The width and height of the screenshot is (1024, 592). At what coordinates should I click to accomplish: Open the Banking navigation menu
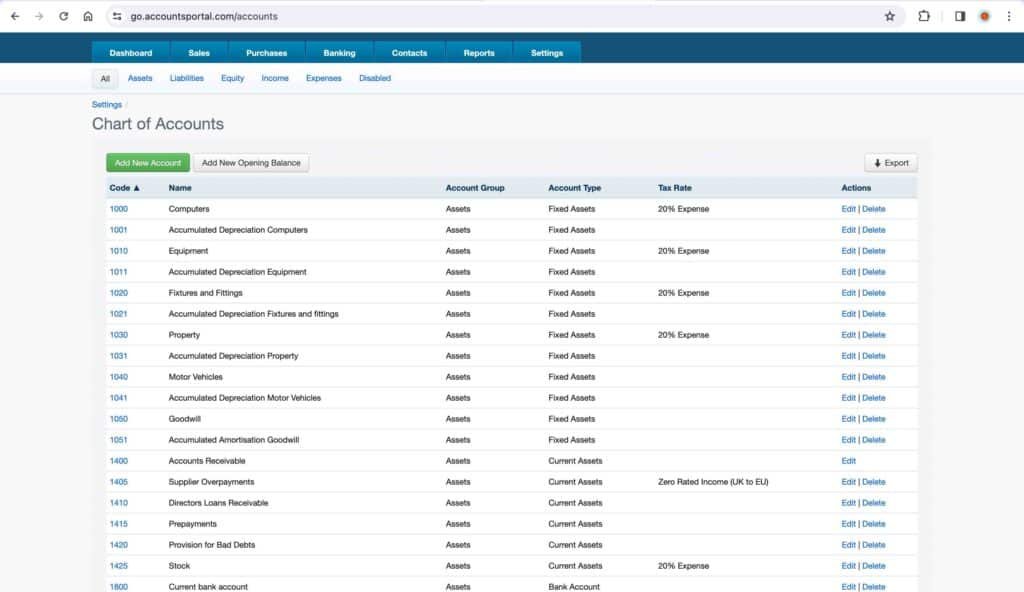[338, 52]
